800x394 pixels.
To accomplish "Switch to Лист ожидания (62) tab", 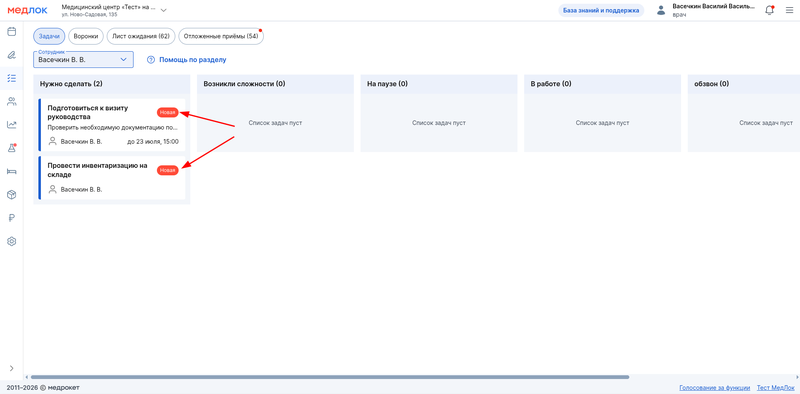I will click(x=141, y=36).
